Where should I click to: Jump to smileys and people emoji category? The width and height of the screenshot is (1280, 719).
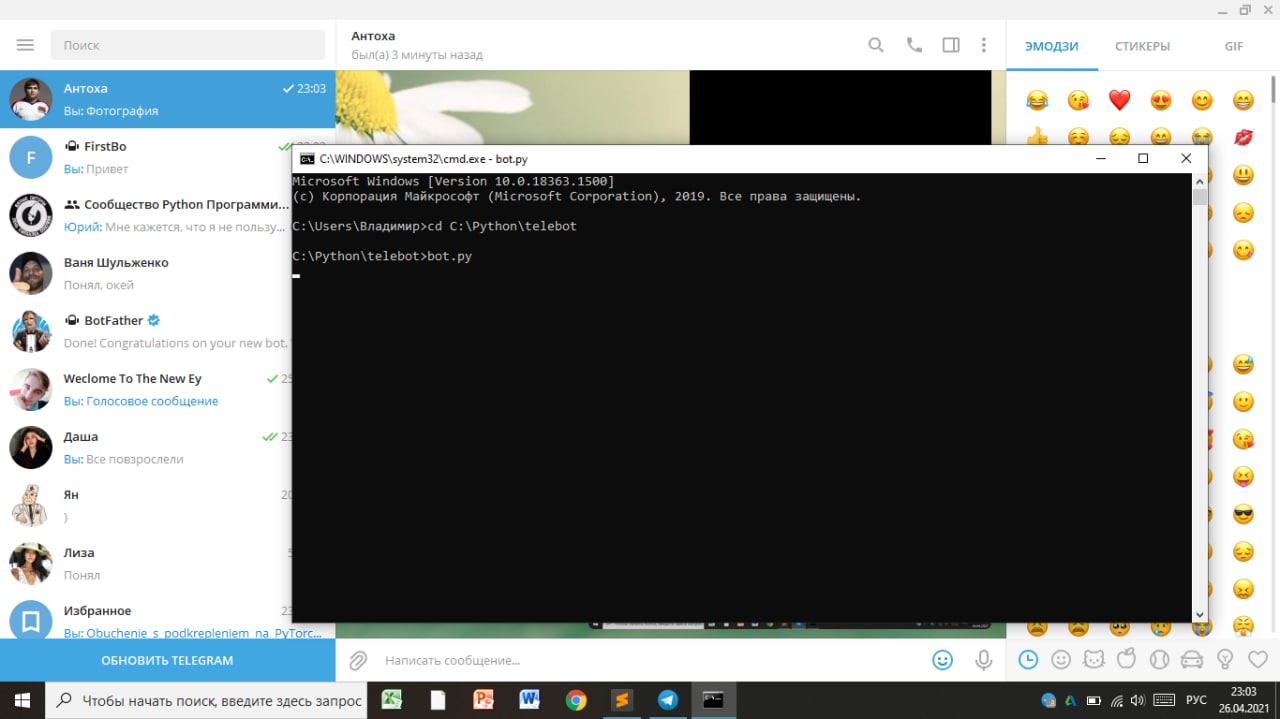pyautogui.click(x=1061, y=659)
